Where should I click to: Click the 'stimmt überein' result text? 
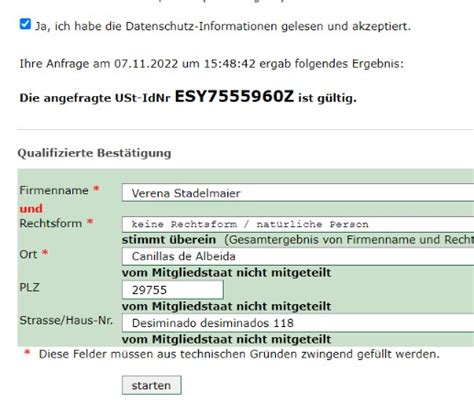click(x=169, y=240)
